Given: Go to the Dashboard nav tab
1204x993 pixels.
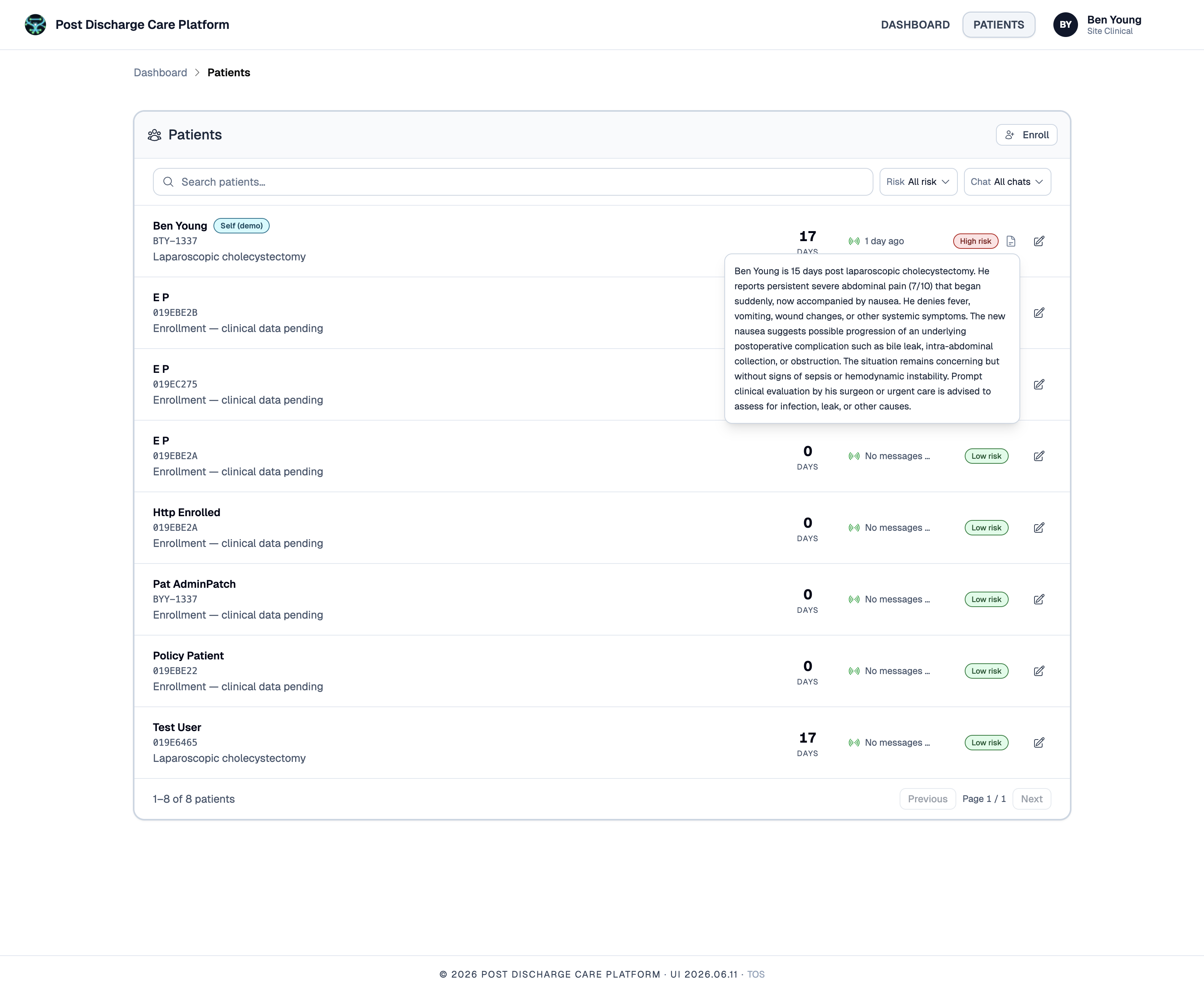Looking at the screenshot, I should coord(915,25).
